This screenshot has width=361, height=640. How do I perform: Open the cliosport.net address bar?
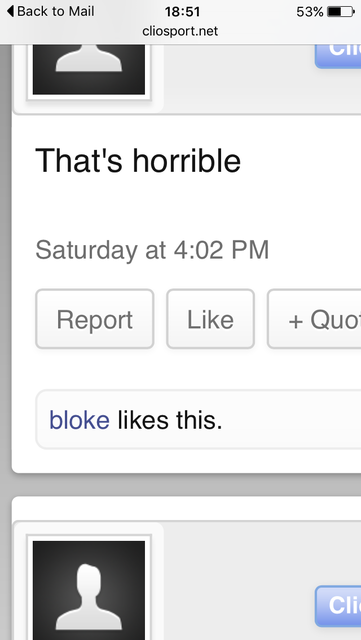click(180, 31)
